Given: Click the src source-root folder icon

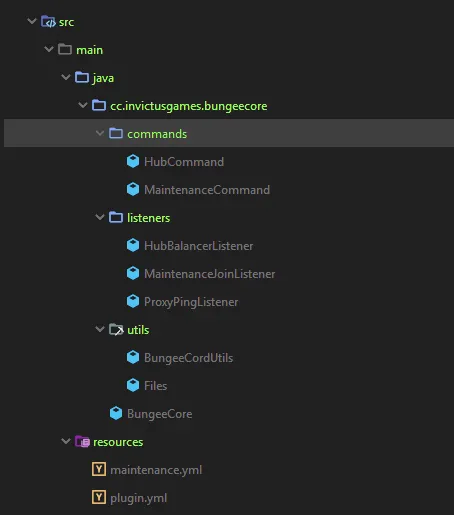Looking at the screenshot, I should (48, 22).
